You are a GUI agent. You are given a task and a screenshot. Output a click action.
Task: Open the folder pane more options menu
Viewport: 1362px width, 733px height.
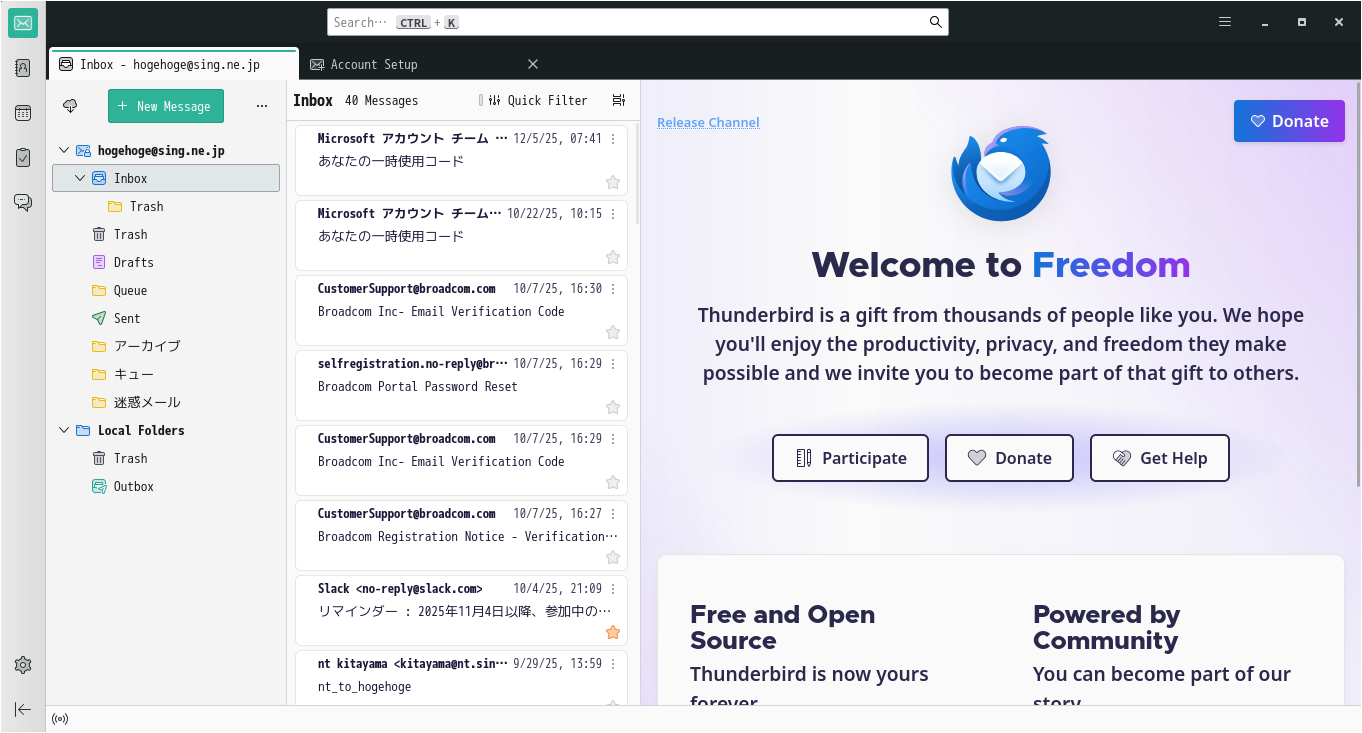pos(262,106)
